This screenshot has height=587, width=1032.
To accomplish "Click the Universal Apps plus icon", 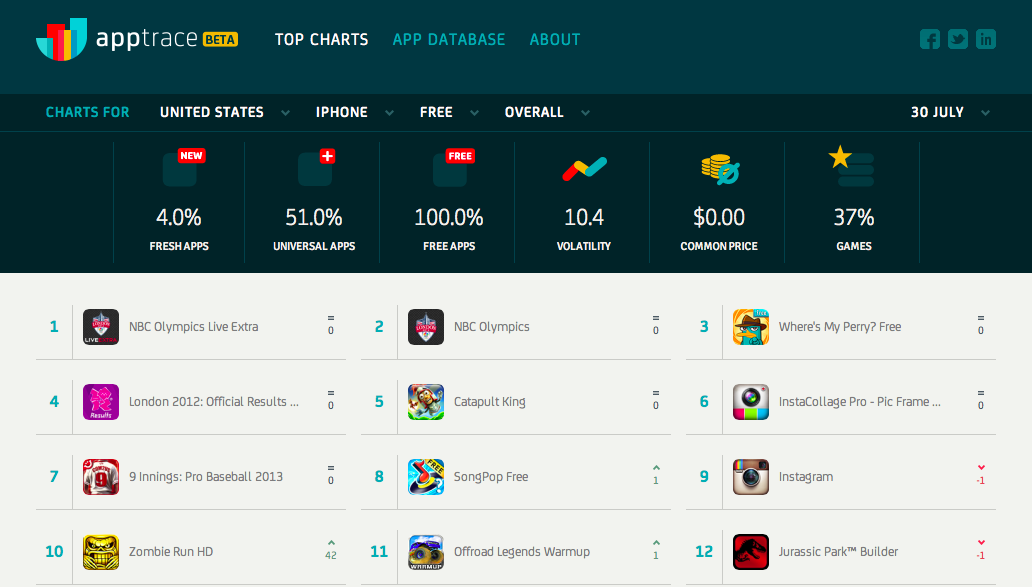I will pos(317,167).
